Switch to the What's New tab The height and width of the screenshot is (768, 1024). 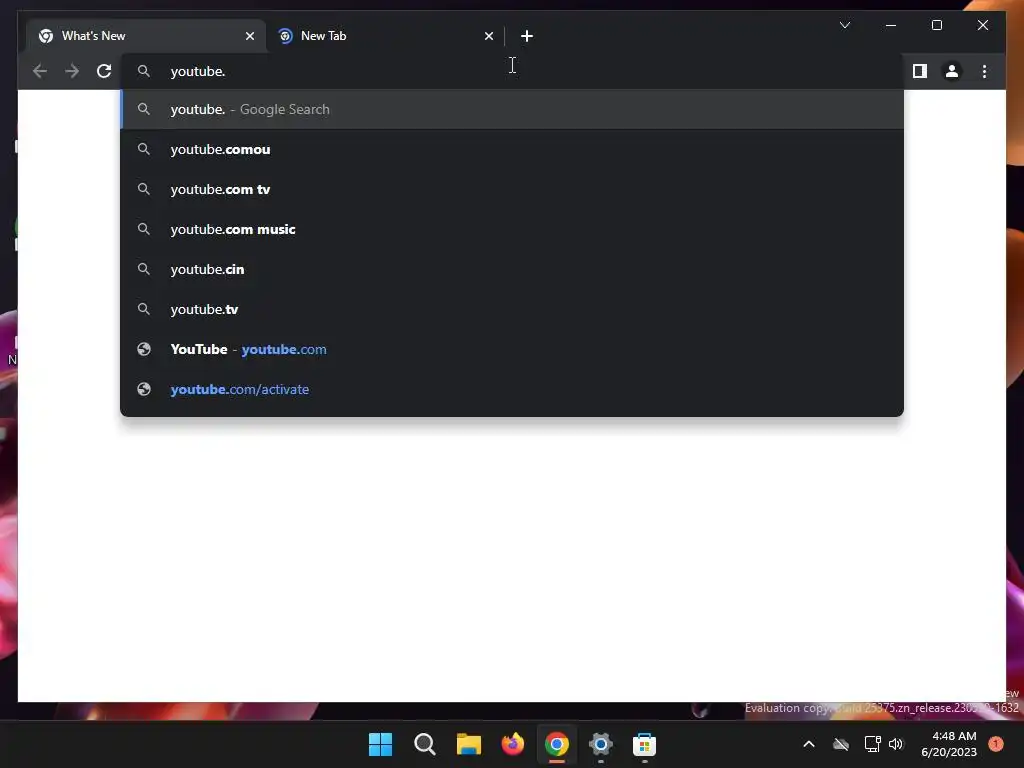(146, 36)
